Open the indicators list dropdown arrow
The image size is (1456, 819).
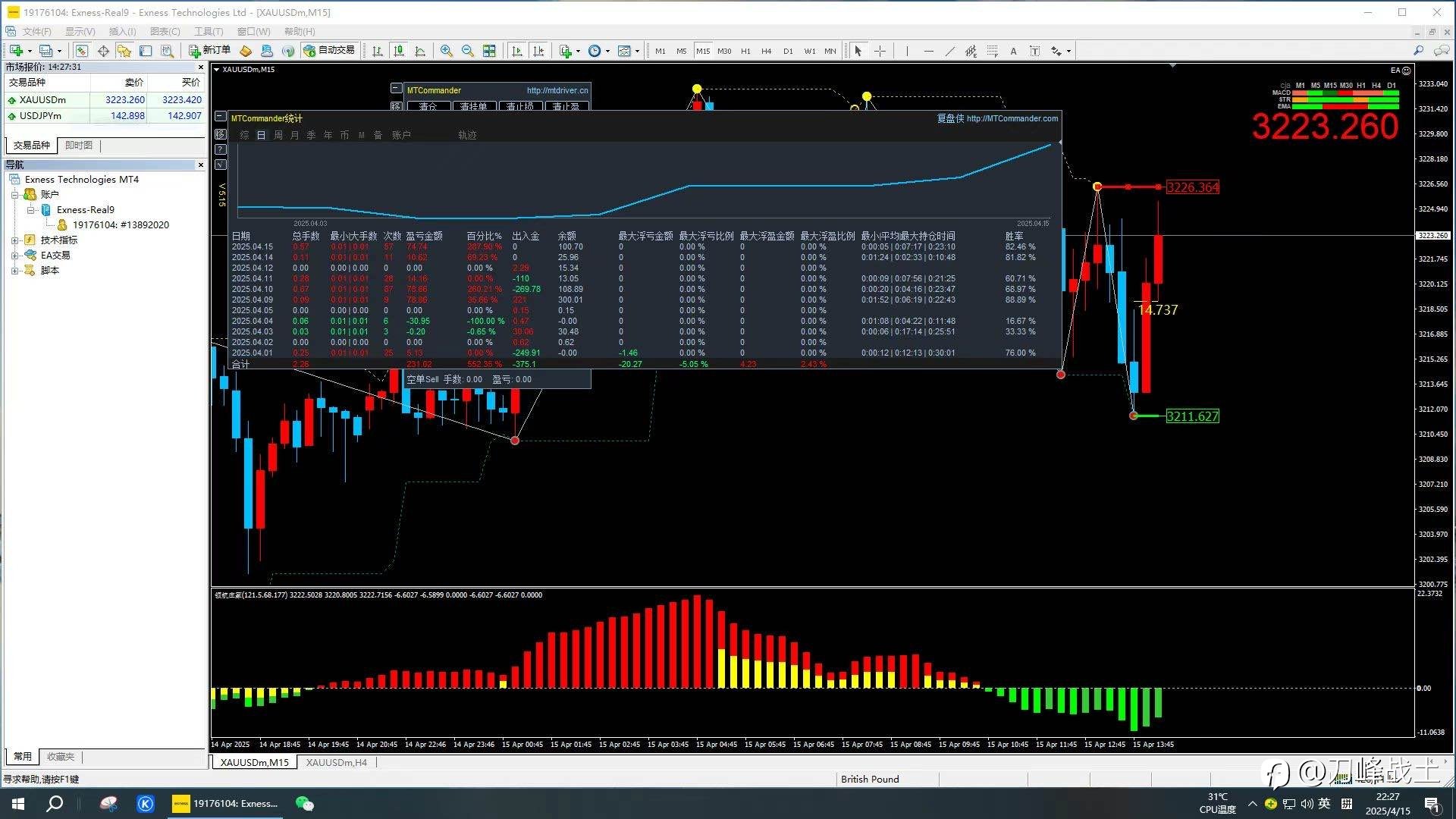[x=578, y=51]
